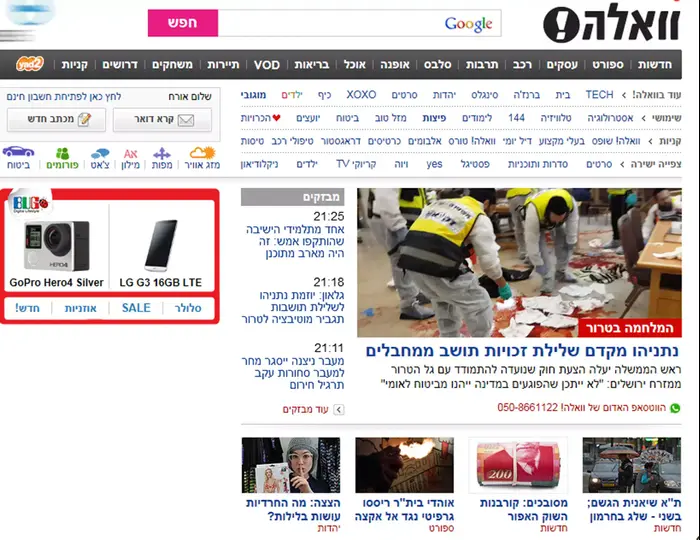Click the WhatsApp icon under the headline
The width and height of the screenshot is (700, 540).
pyautogui.click(x=675, y=408)
